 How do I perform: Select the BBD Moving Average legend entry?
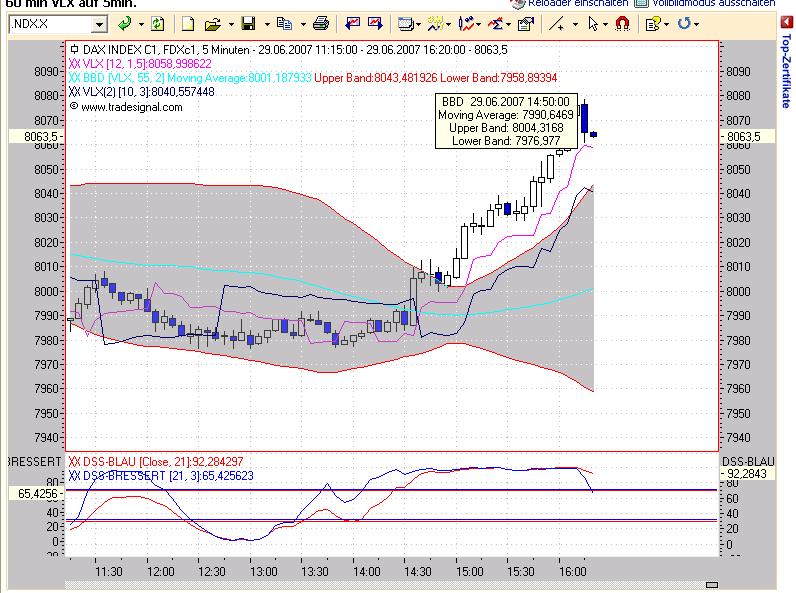pos(190,78)
